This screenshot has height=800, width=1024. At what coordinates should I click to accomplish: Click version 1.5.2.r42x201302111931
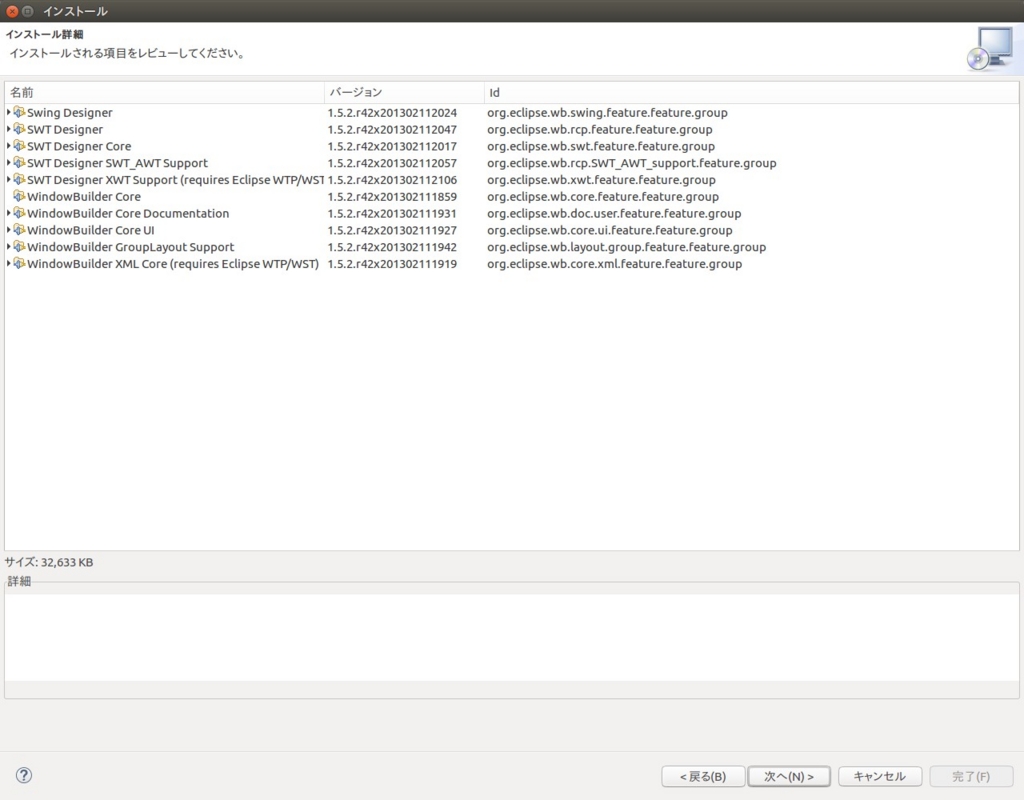(x=392, y=214)
